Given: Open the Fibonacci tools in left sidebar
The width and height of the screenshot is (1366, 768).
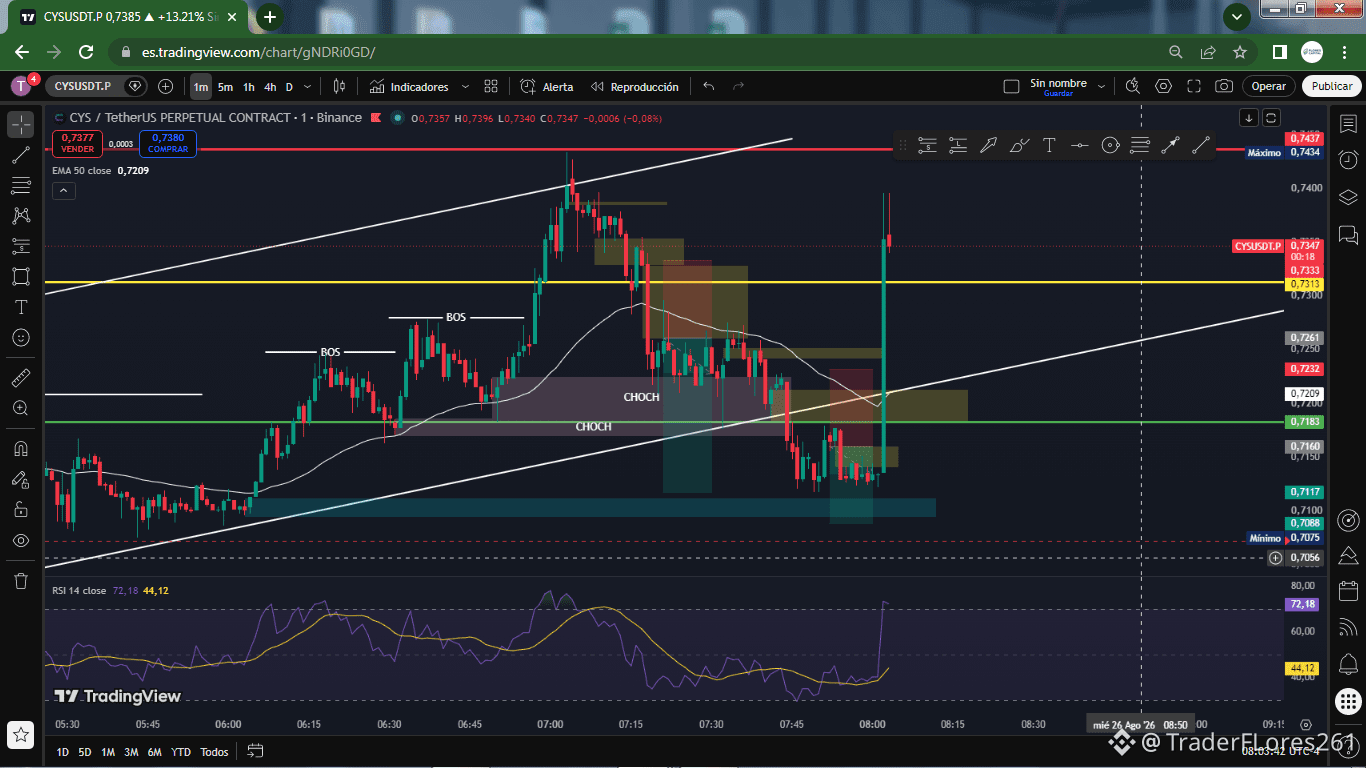Looking at the screenshot, I should click(21, 185).
